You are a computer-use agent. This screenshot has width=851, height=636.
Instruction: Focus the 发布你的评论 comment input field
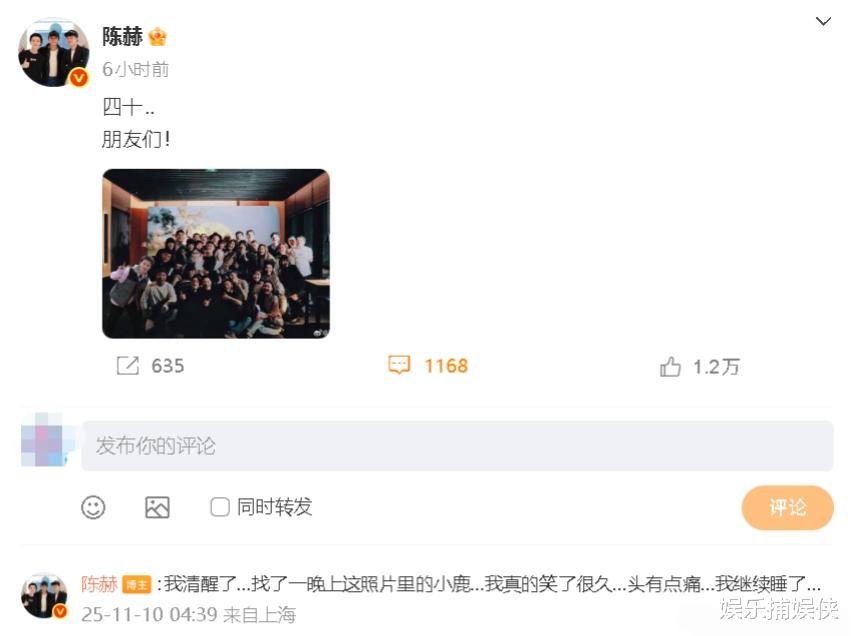point(457,446)
